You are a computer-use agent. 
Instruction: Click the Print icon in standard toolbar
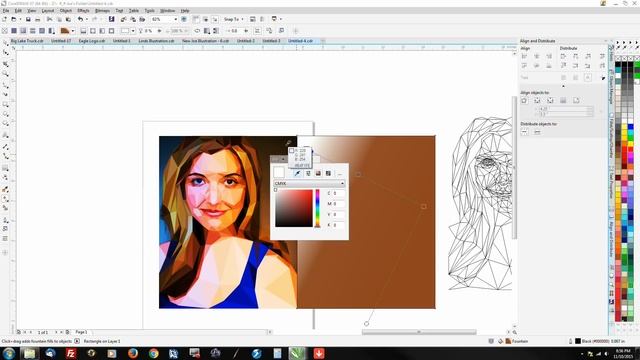tap(38, 19)
